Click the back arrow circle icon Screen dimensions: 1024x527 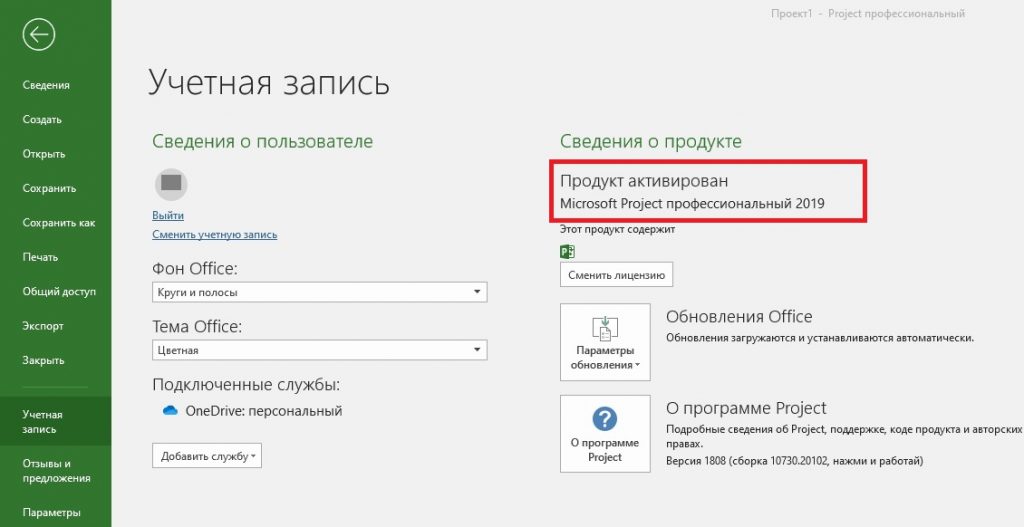pyautogui.click(x=39, y=35)
